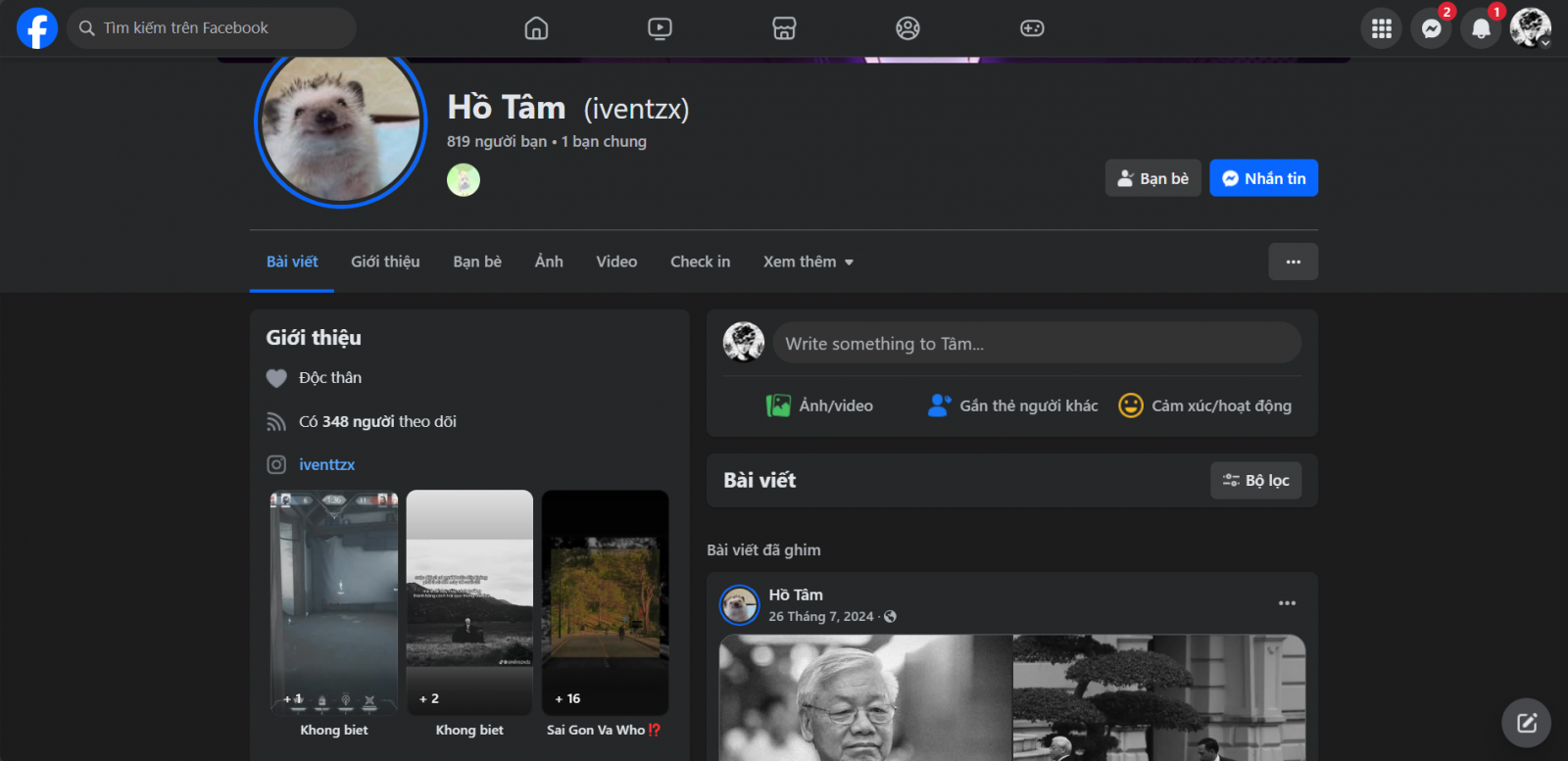Go to the Home feed icon
Screen dimensions: 1568x761
pos(536,28)
